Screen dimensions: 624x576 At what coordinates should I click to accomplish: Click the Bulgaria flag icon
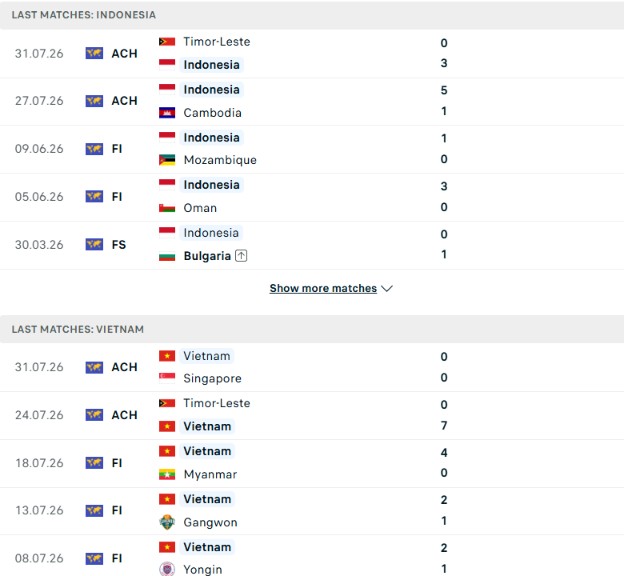tap(167, 256)
